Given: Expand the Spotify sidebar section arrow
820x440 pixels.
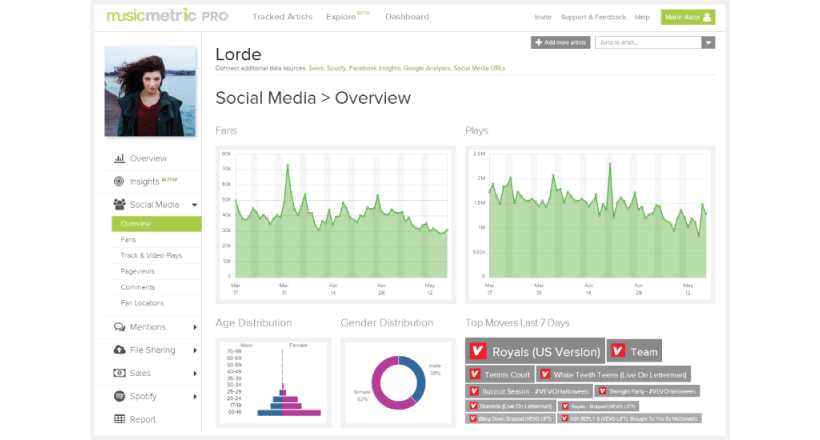Looking at the screenshot, I should point(195,396).
